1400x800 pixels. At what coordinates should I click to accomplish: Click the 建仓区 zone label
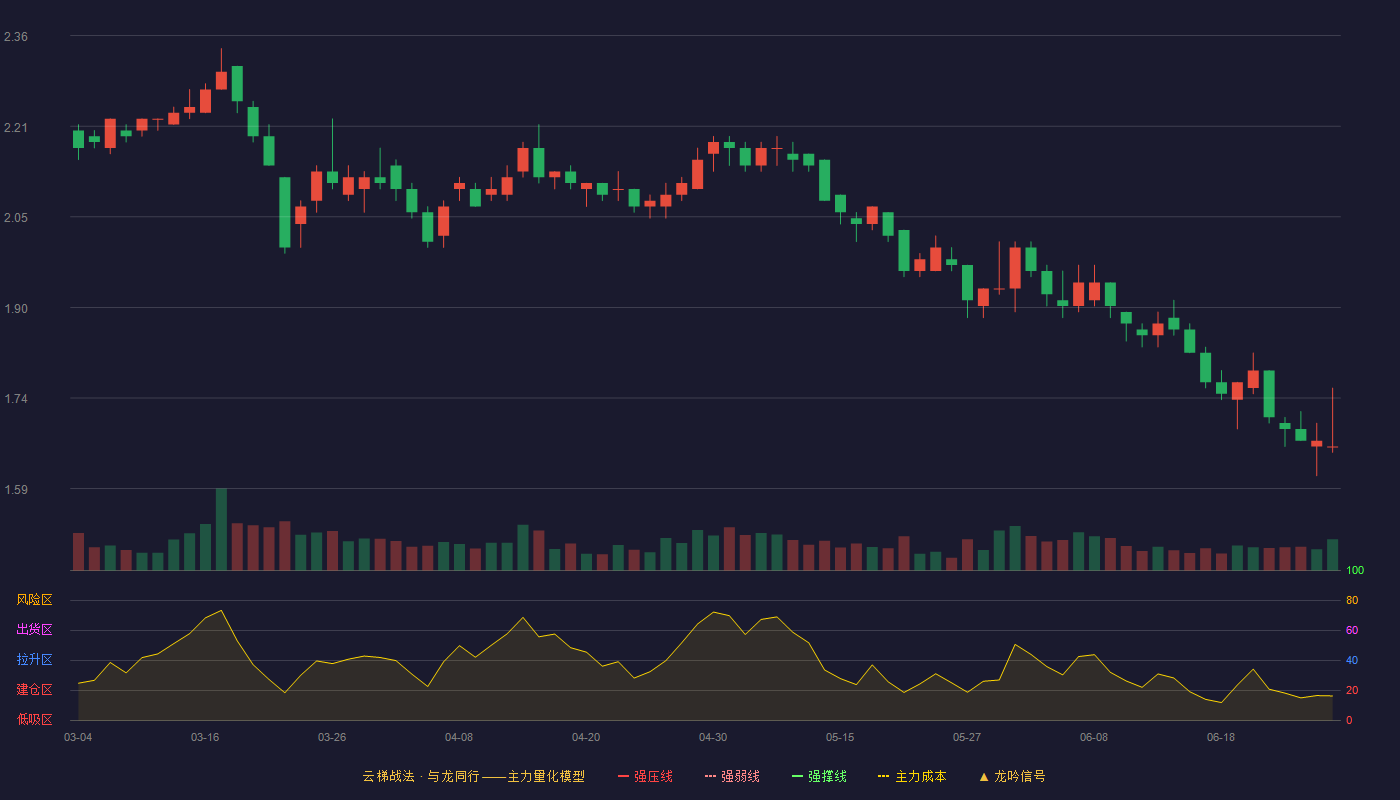coord(35,690)
